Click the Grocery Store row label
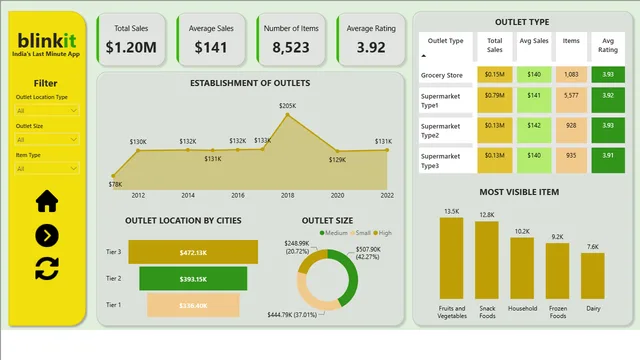This screenshot has width=640, height=360. coord(442,75)
